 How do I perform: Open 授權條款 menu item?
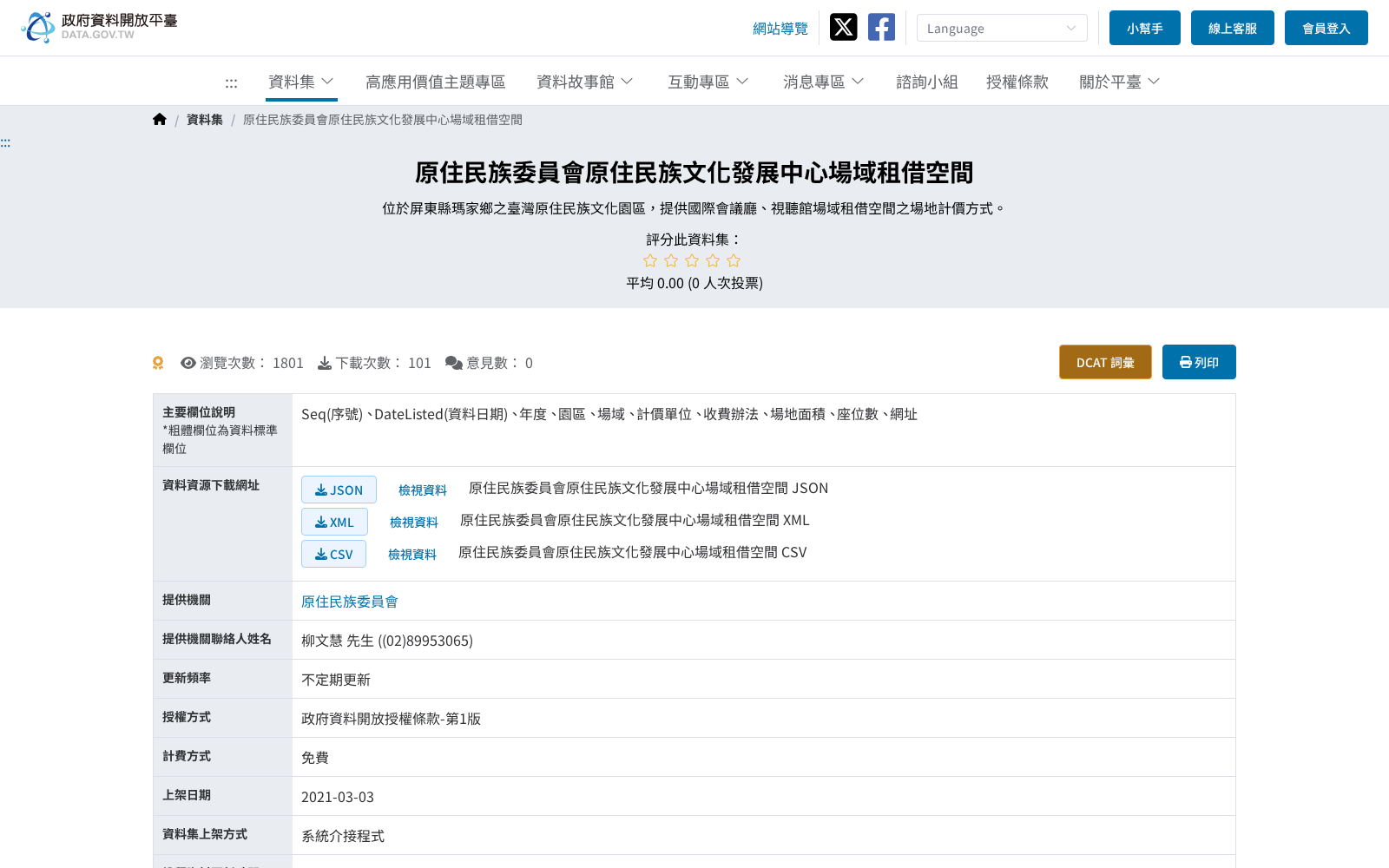(x=1017, y=82)
